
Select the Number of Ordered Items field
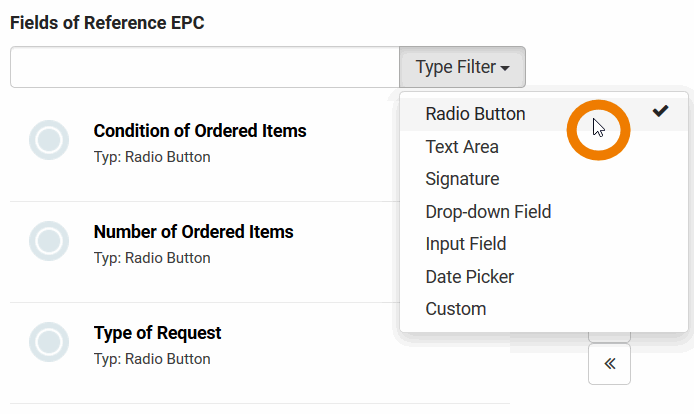coord(193,232)
